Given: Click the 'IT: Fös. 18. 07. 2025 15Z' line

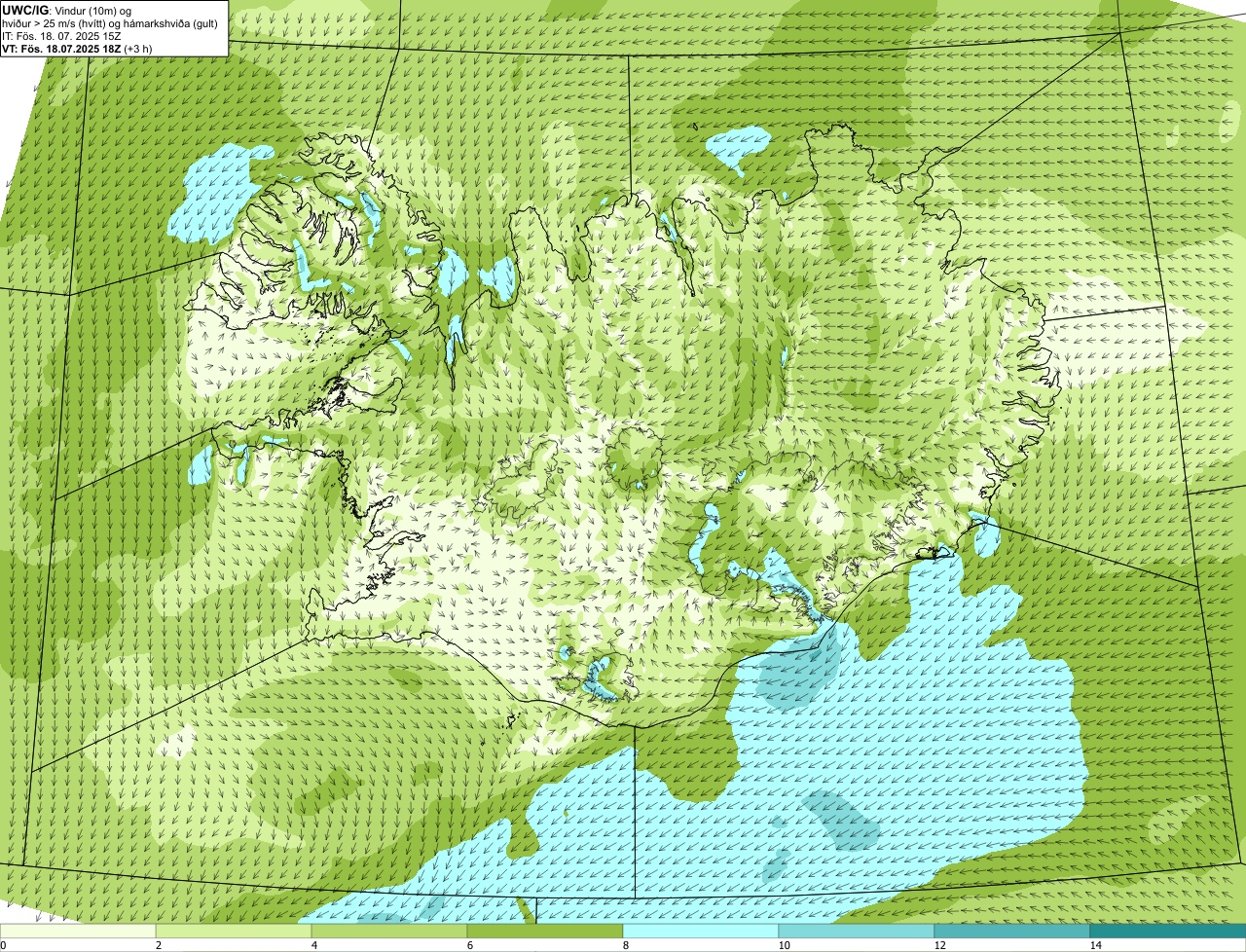Looking at the screenshot, I should point(61,35).
